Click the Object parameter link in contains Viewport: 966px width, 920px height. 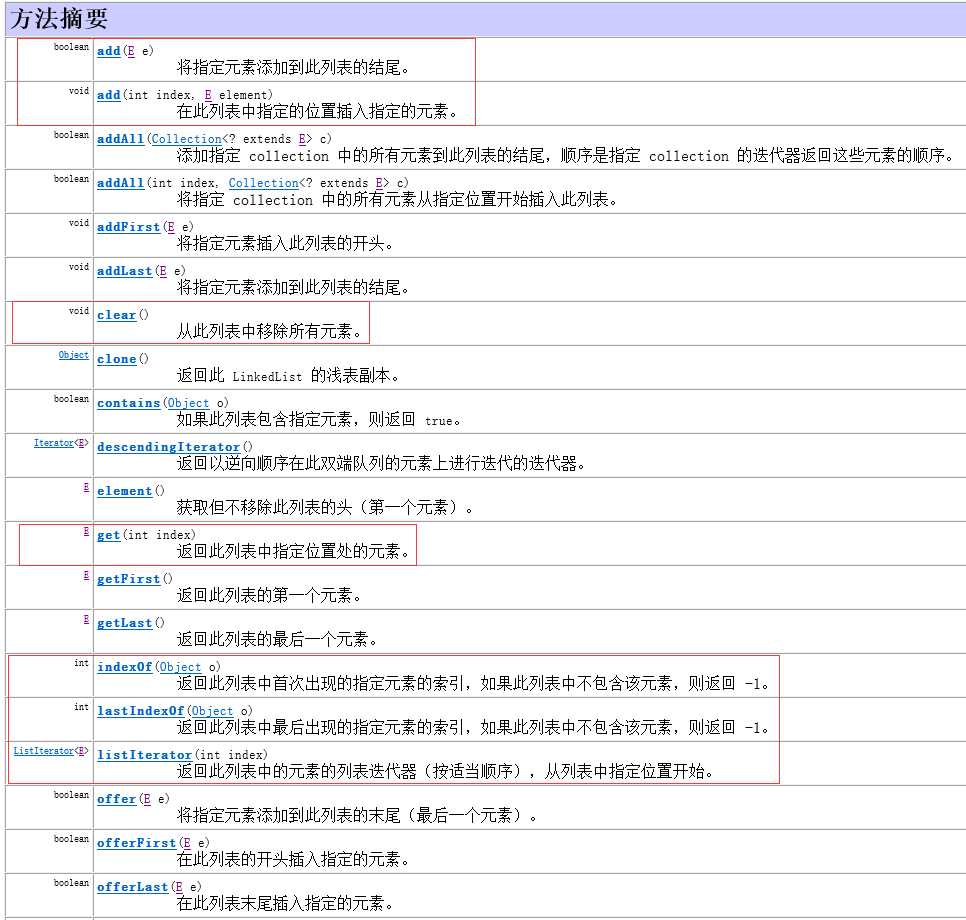(x=189, y=404)
